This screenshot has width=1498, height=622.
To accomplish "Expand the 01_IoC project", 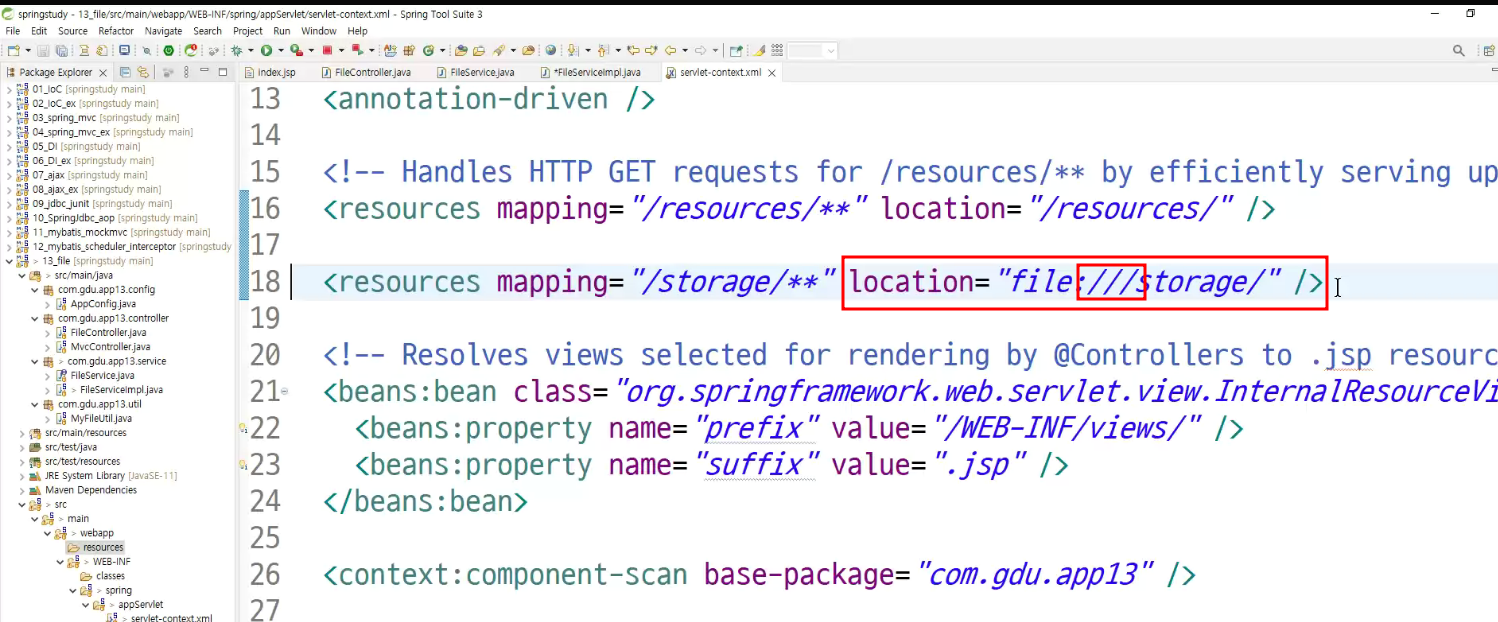I will 9,89.
